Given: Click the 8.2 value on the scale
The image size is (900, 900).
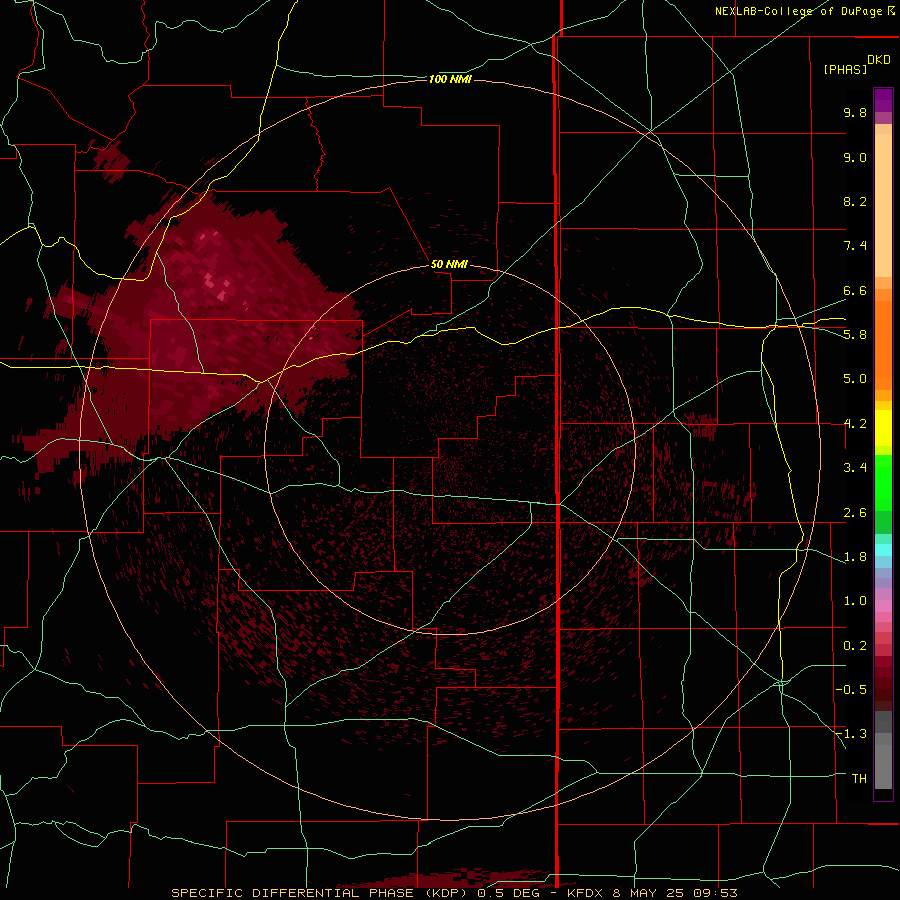Looking at the screenshot, I should tap(855, 201).
